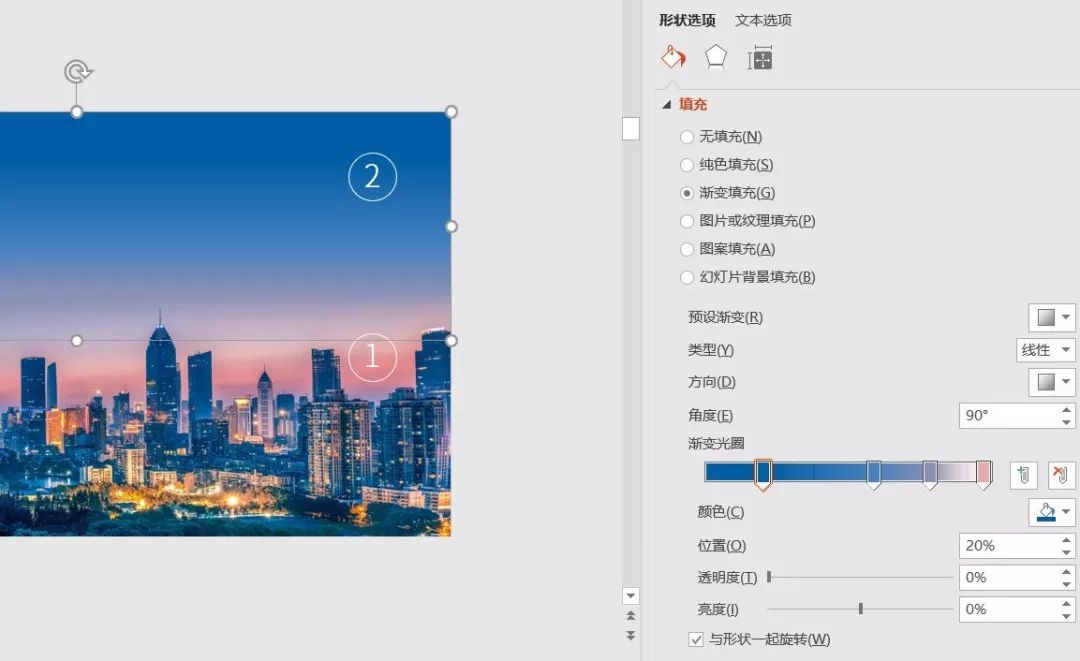Increase the 亮度 value with up arrow
The image size is (1080, 661).
pyautogui.click(x=1066, y=603)
